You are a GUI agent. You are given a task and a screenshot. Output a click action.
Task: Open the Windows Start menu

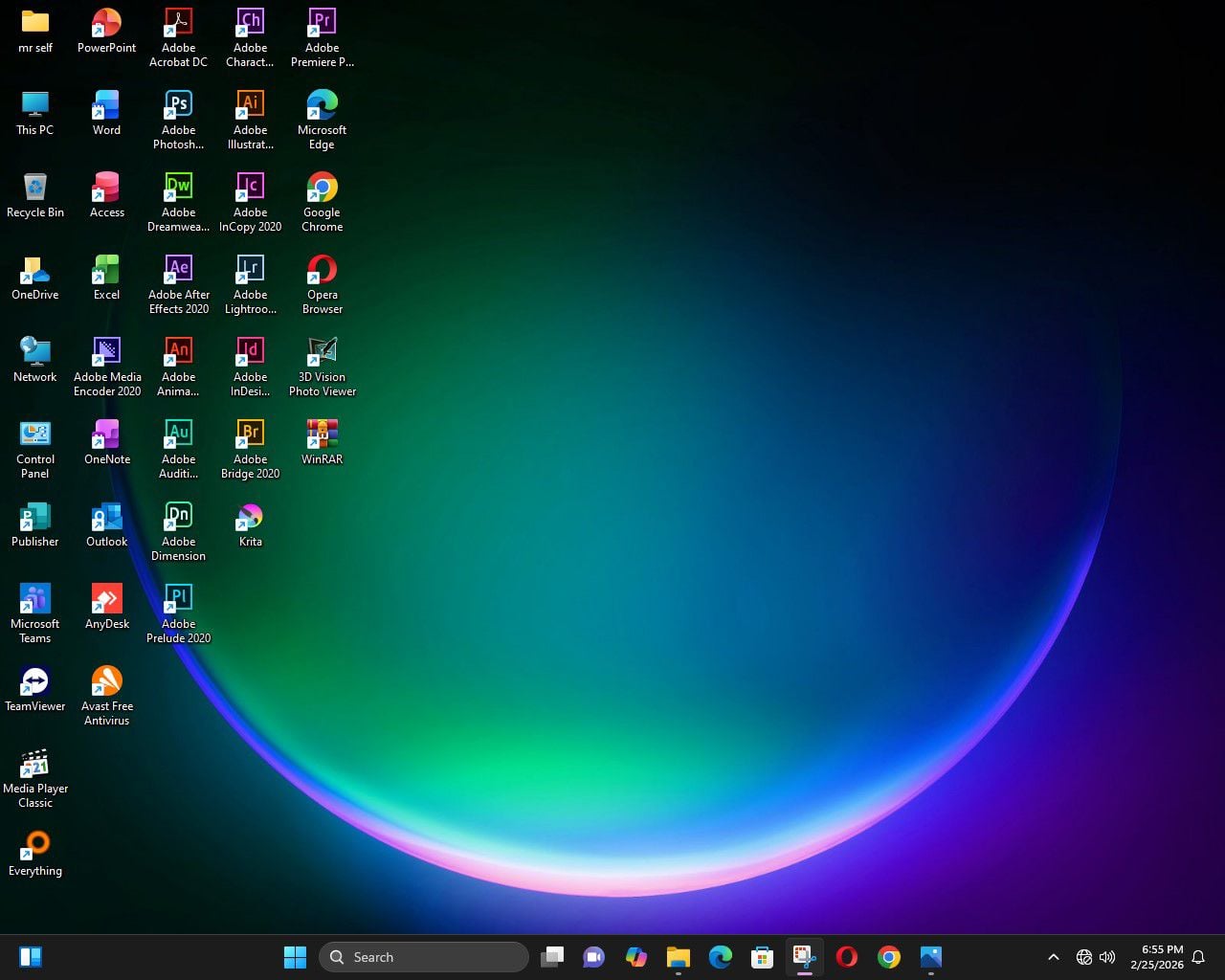click(x=295, y=957)
